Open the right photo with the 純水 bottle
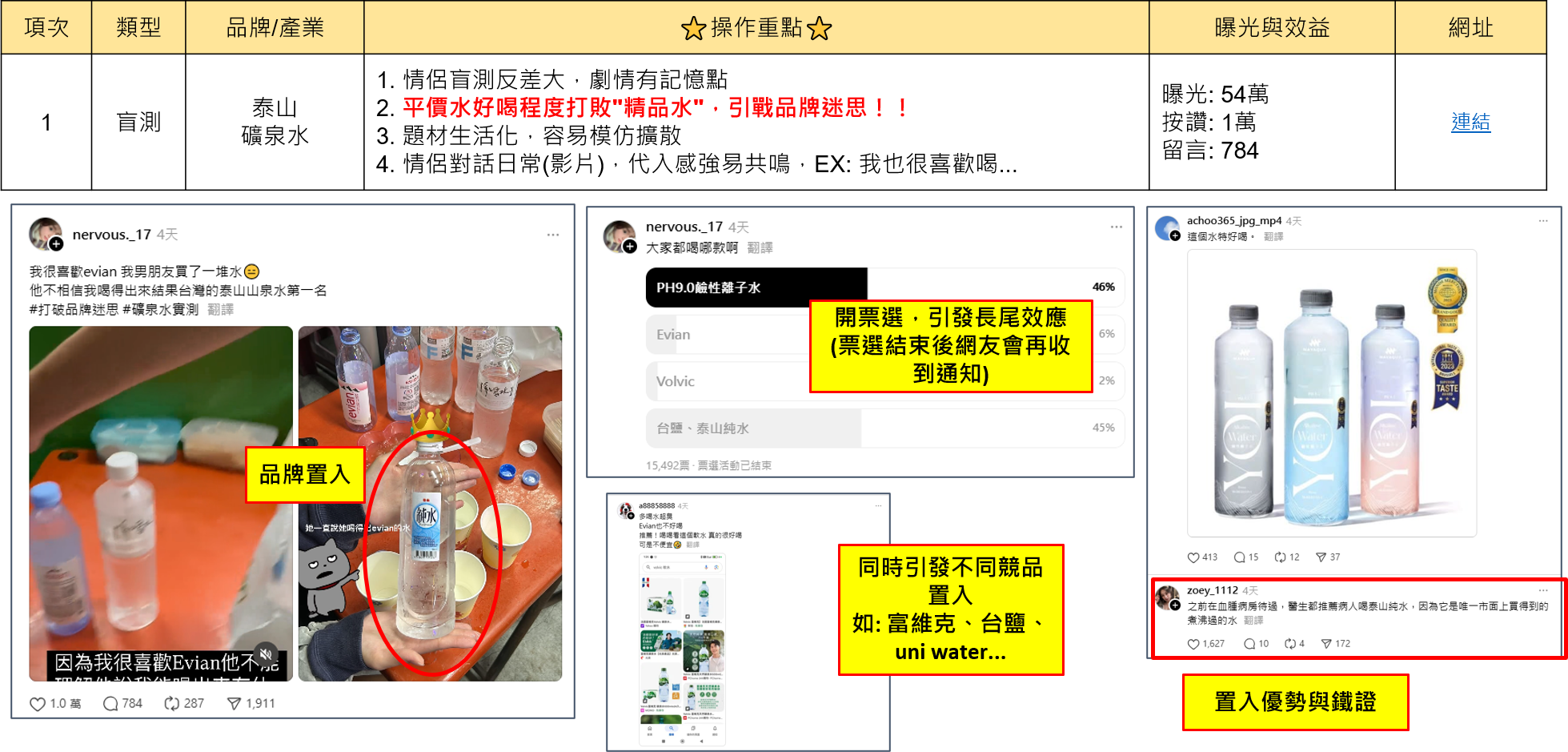The width and height of the screenshot is (1568, 752). tap(430, 504)
